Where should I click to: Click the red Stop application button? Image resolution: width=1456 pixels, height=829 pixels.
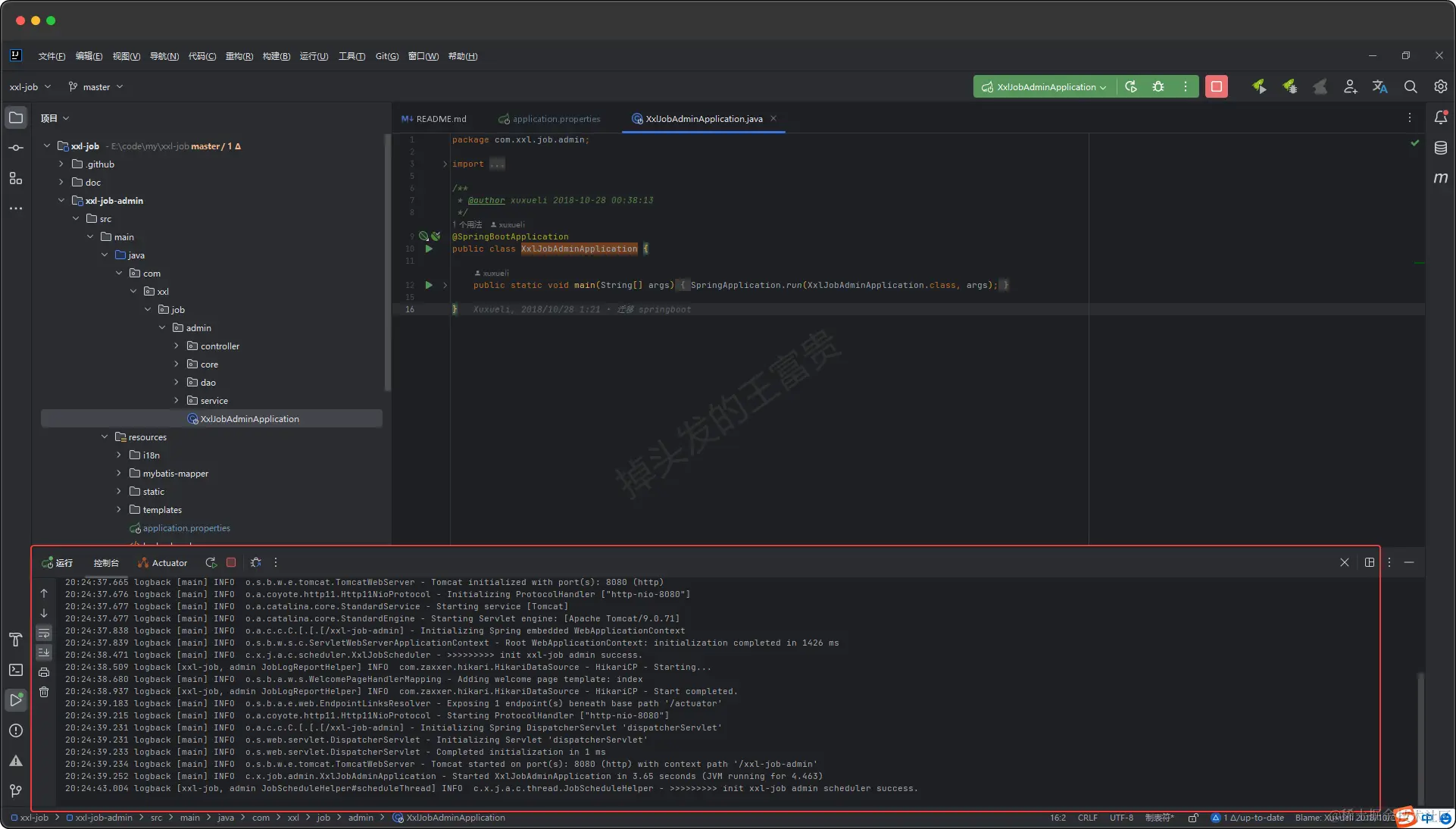1216,86
